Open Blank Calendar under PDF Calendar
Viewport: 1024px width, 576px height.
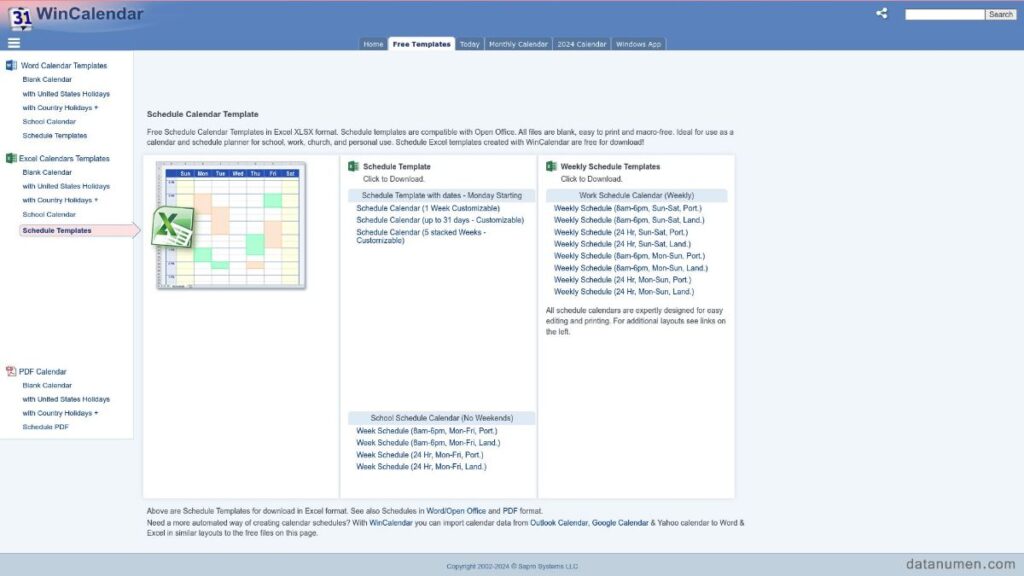click(47, 385)
